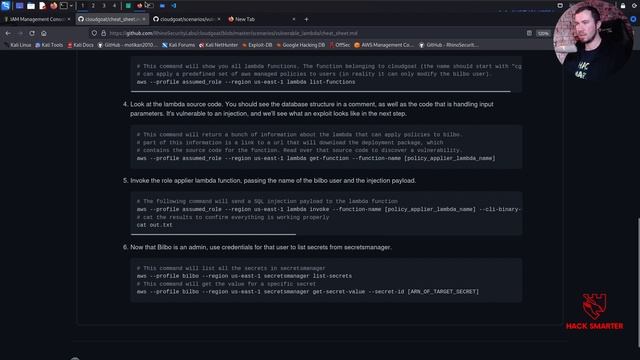Open the tracking protection shield icon
This screenshot has height=360, width=640.
point(94,33)
